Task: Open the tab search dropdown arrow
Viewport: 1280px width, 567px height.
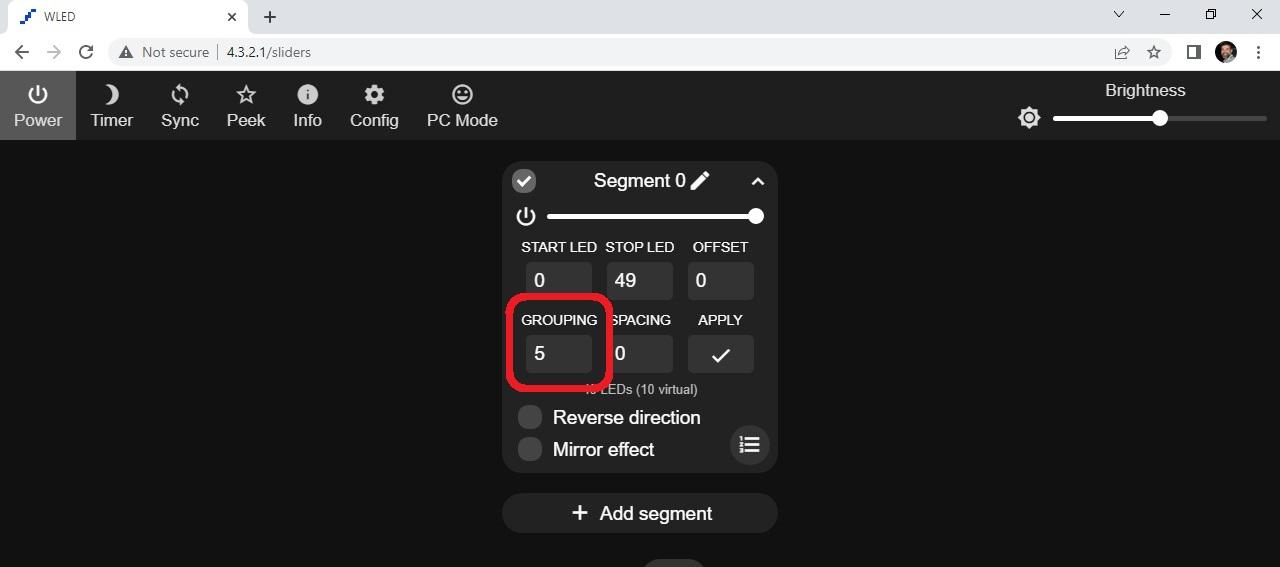Action: tap(1119, 15)
